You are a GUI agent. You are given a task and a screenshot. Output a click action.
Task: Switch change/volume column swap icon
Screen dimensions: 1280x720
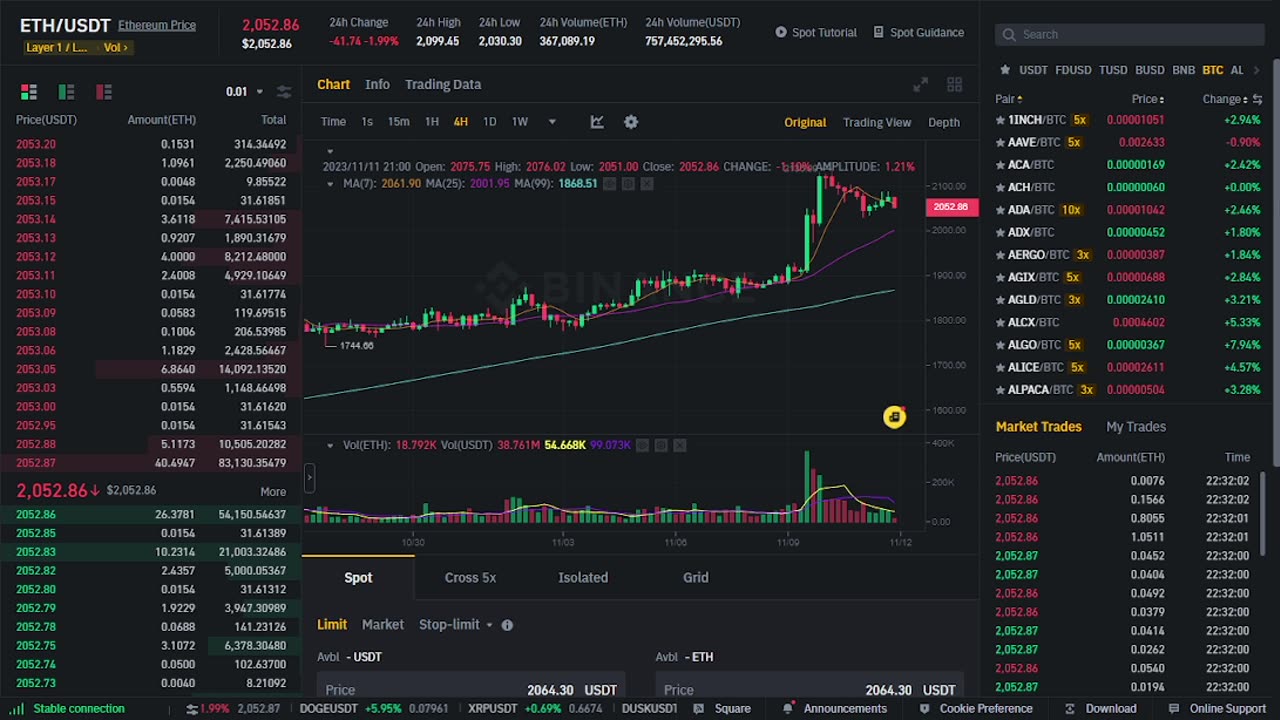[x=1257, y=99]
